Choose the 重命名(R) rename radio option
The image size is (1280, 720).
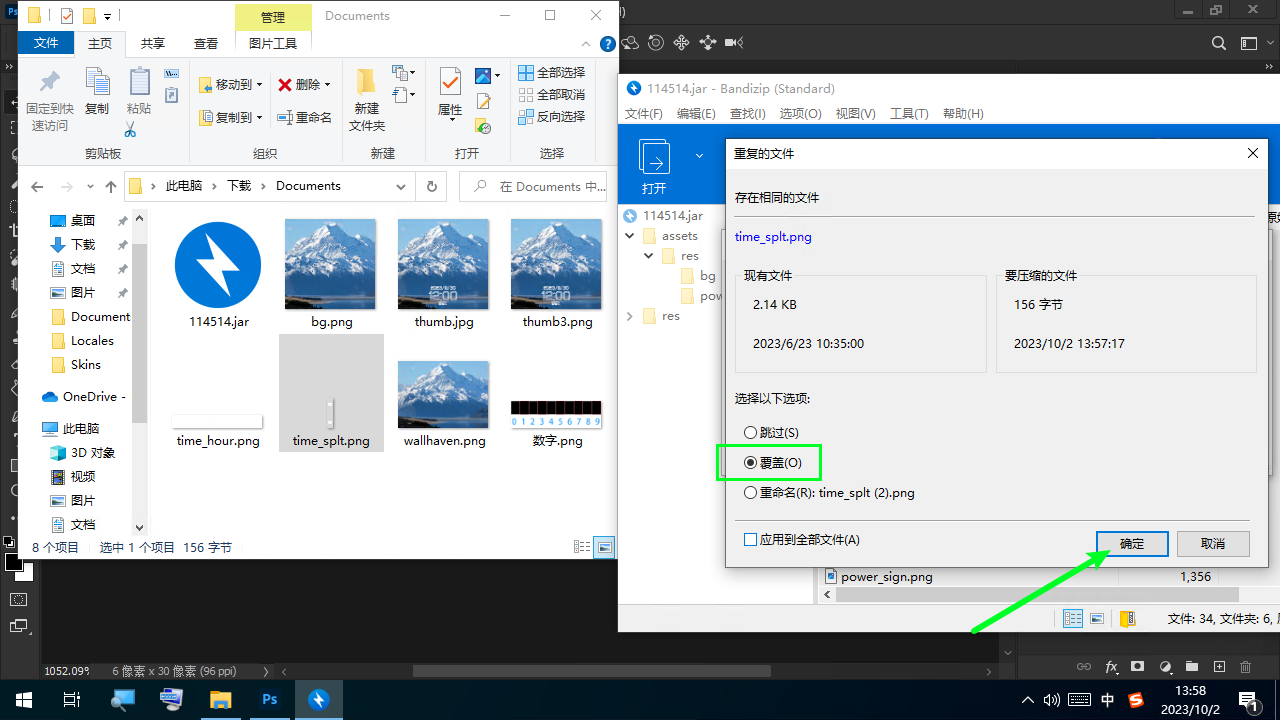[x=751, y=493]
